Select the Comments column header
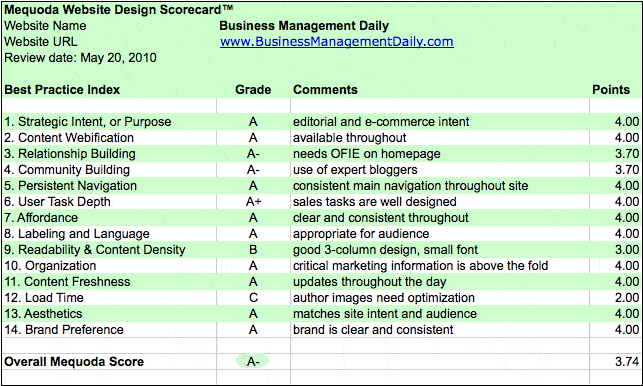Screen dimensions: 643x386 click(325, 90)
